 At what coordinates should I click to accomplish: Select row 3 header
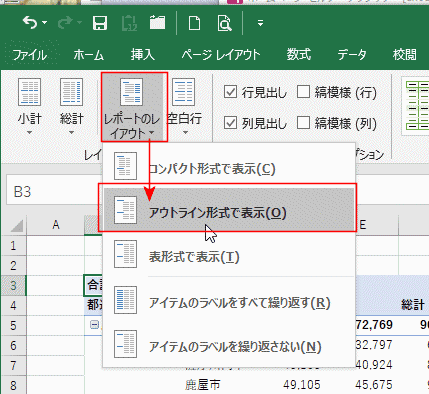point(13,286)
